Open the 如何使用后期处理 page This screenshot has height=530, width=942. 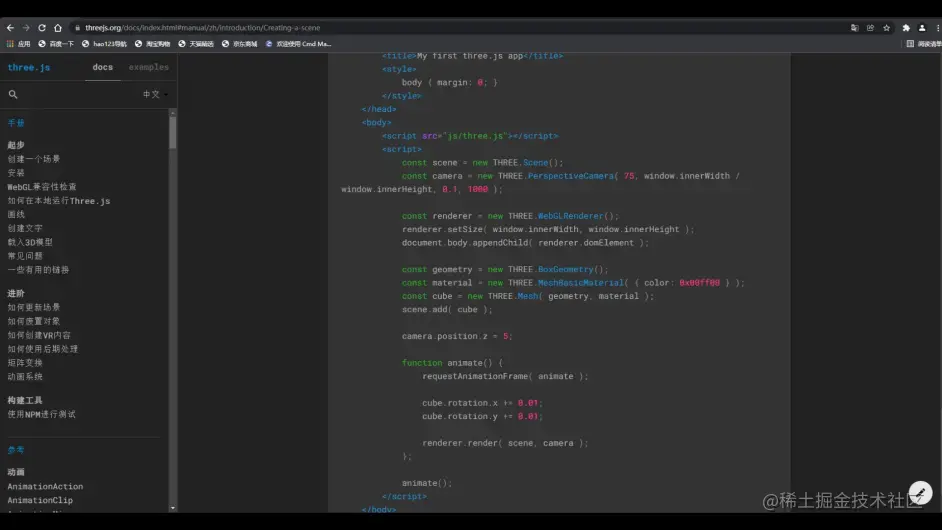point(43,349)
